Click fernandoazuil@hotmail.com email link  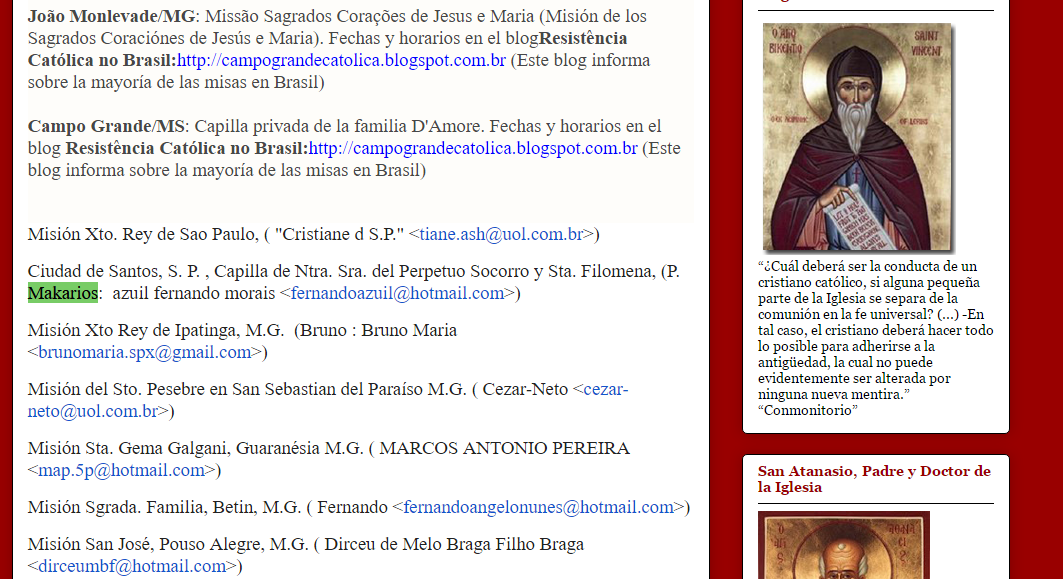click(x=397, y=294)
